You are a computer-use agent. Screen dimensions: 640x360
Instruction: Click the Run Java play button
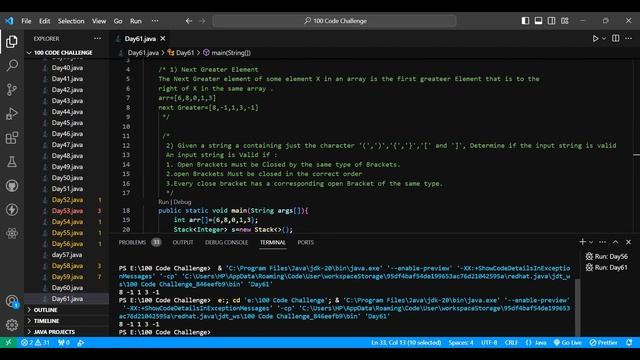[x=595, y=38]
